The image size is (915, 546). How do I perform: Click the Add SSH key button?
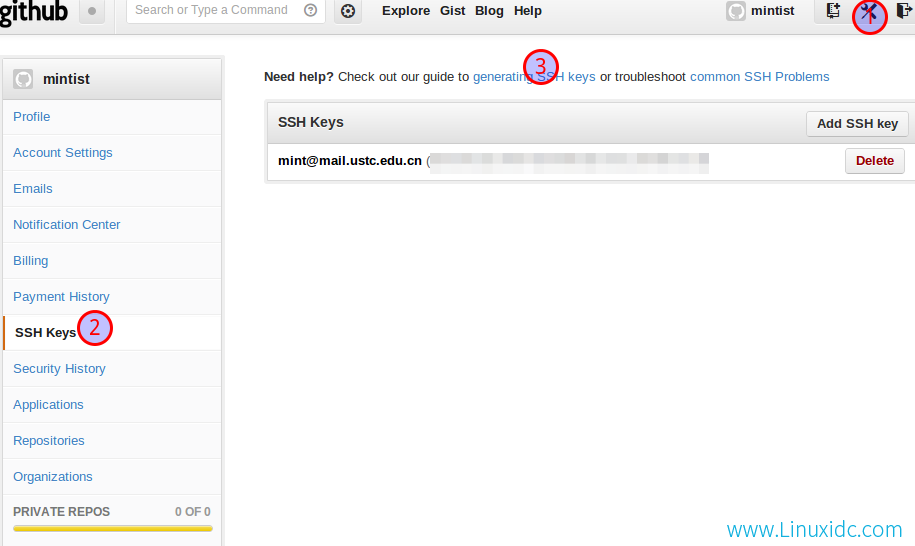(x=857, y=124)
